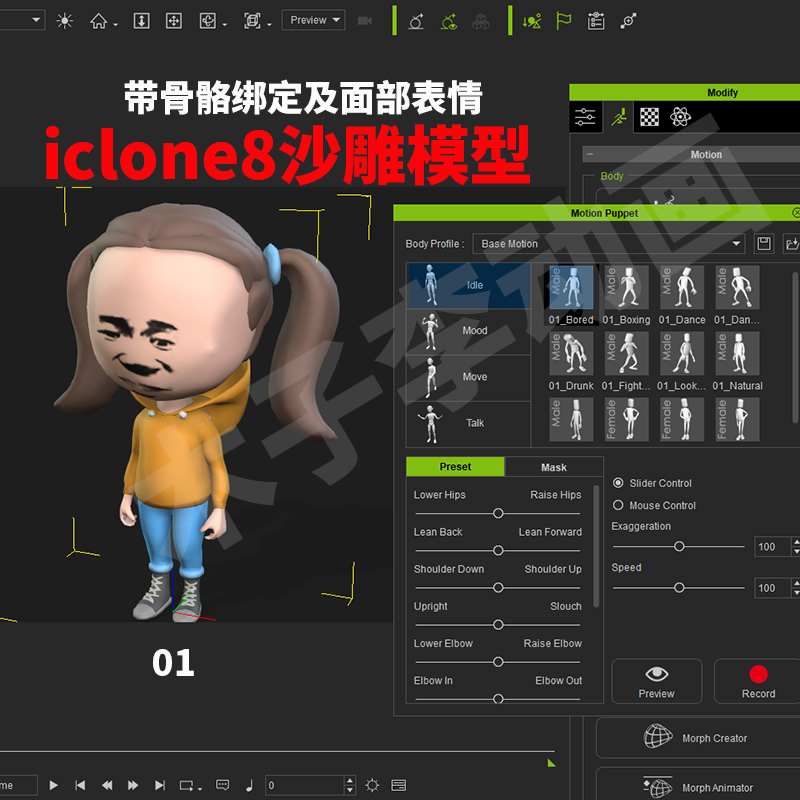Screen dimensions: 800x800
Task: Open the Morph Animator panel
Action: [700, 787]
